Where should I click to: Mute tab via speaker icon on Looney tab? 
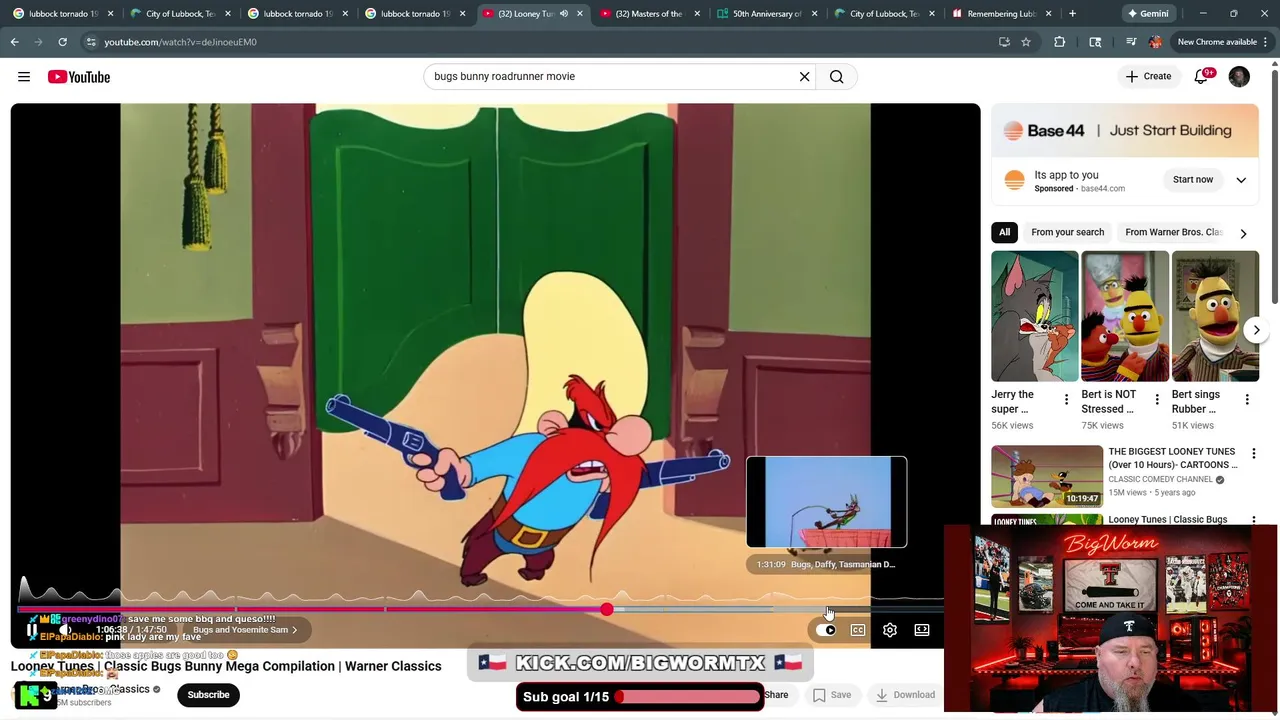(x=563, y=14)
